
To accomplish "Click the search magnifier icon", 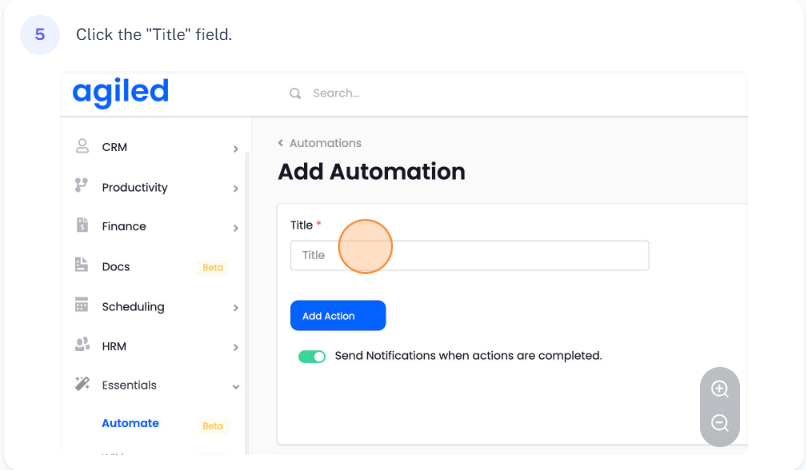I will 295,93.
